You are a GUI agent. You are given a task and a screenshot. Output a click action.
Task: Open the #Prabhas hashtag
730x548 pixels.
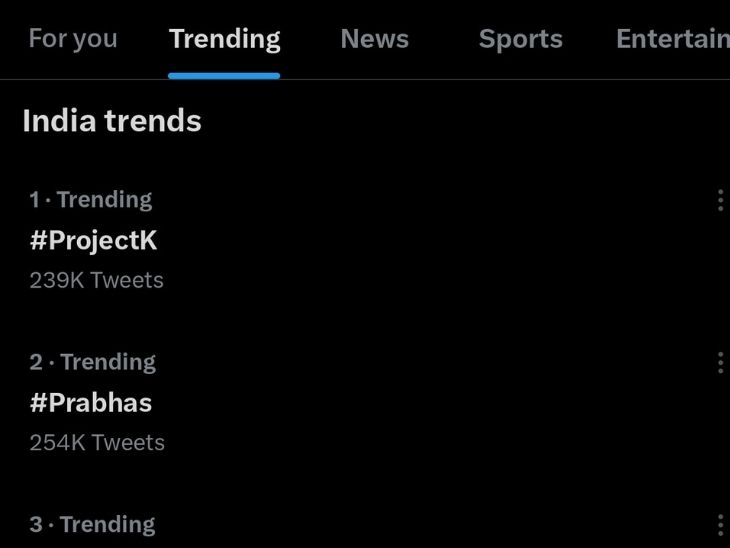click(x=90, y=403)
